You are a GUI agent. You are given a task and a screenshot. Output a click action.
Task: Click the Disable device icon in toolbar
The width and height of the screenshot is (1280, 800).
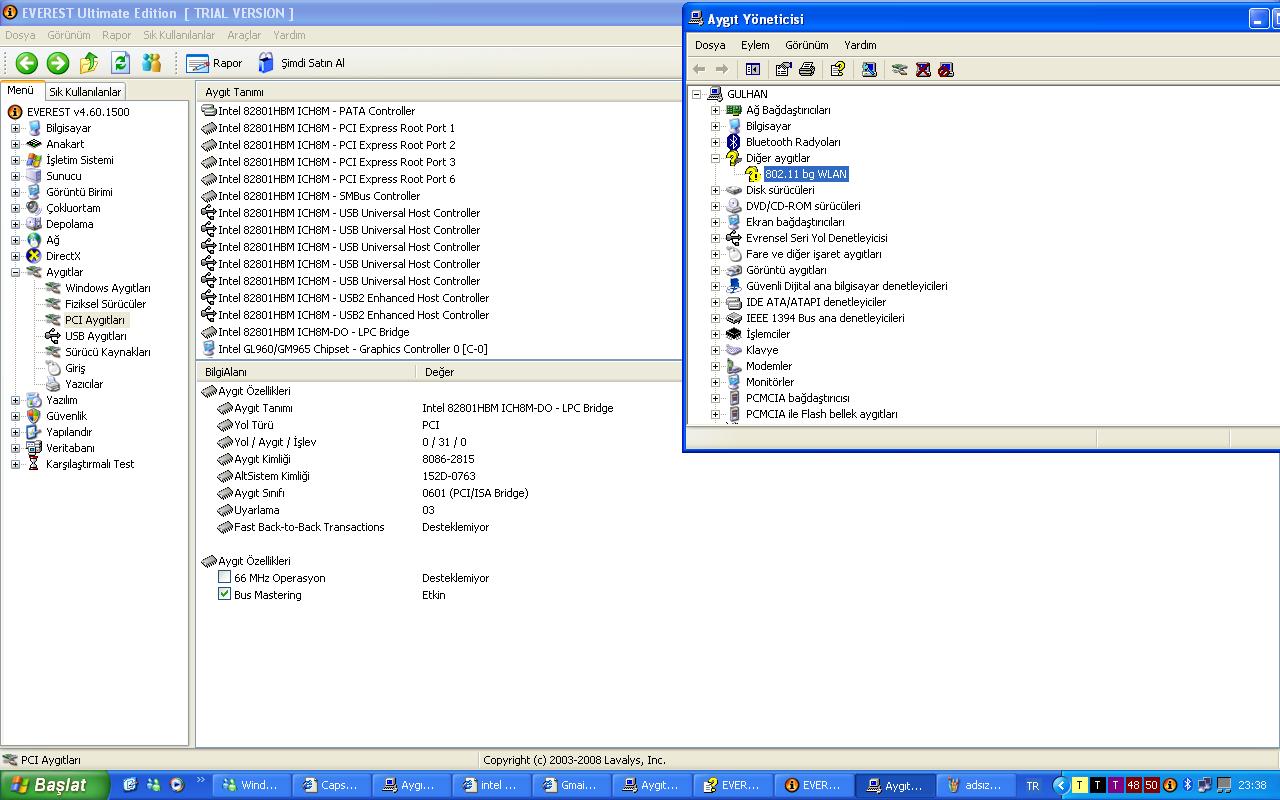pos(946,69)
